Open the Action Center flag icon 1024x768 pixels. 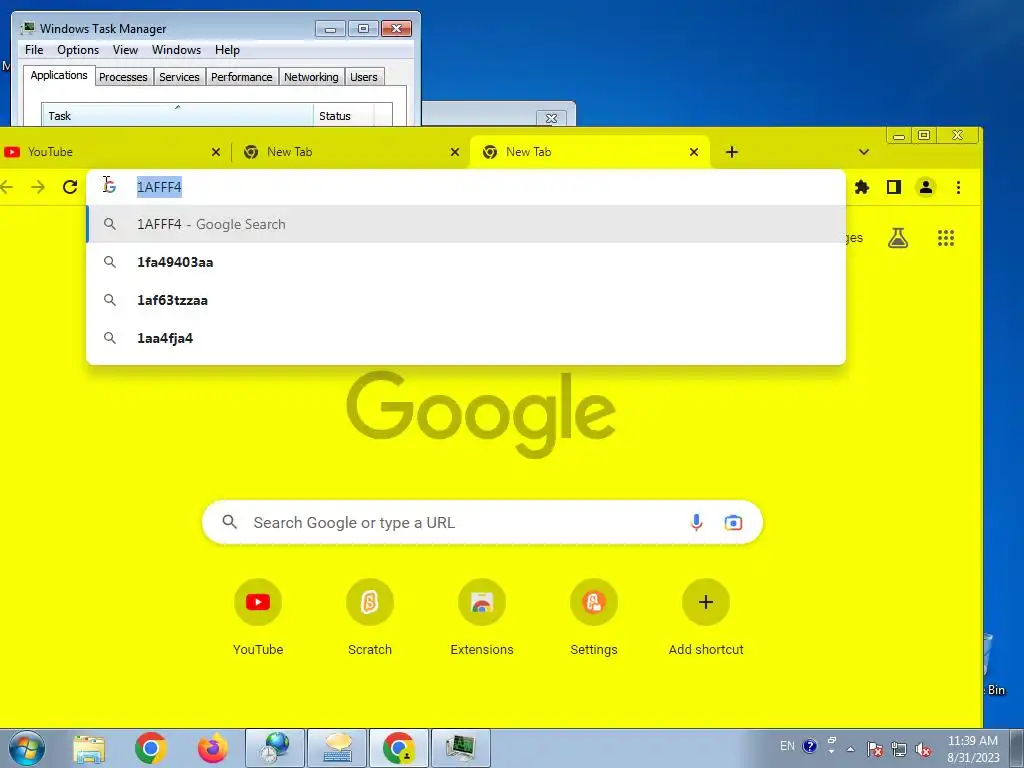click(875, 749)
